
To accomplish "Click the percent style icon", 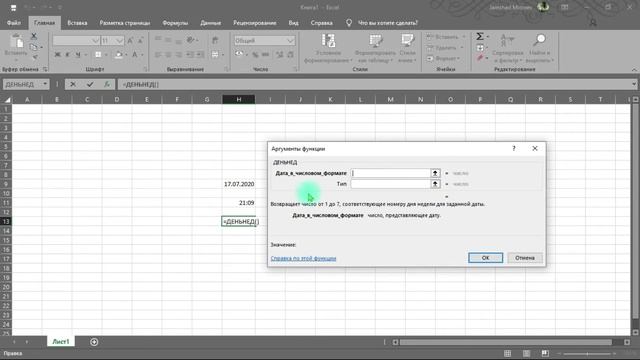I will (255, 54).
